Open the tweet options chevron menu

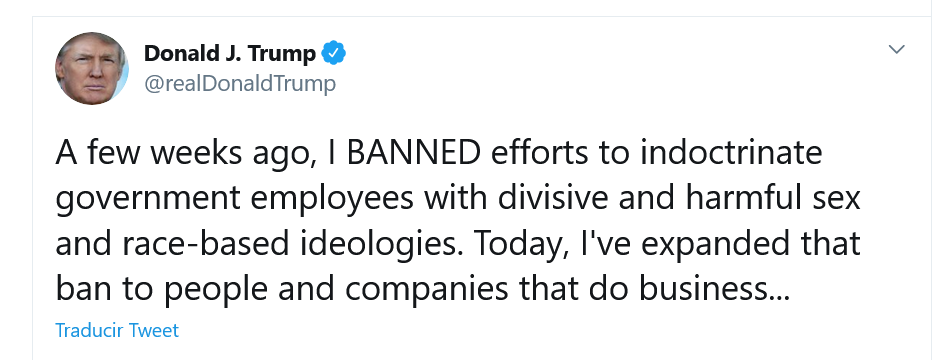(x=896, y=49)
